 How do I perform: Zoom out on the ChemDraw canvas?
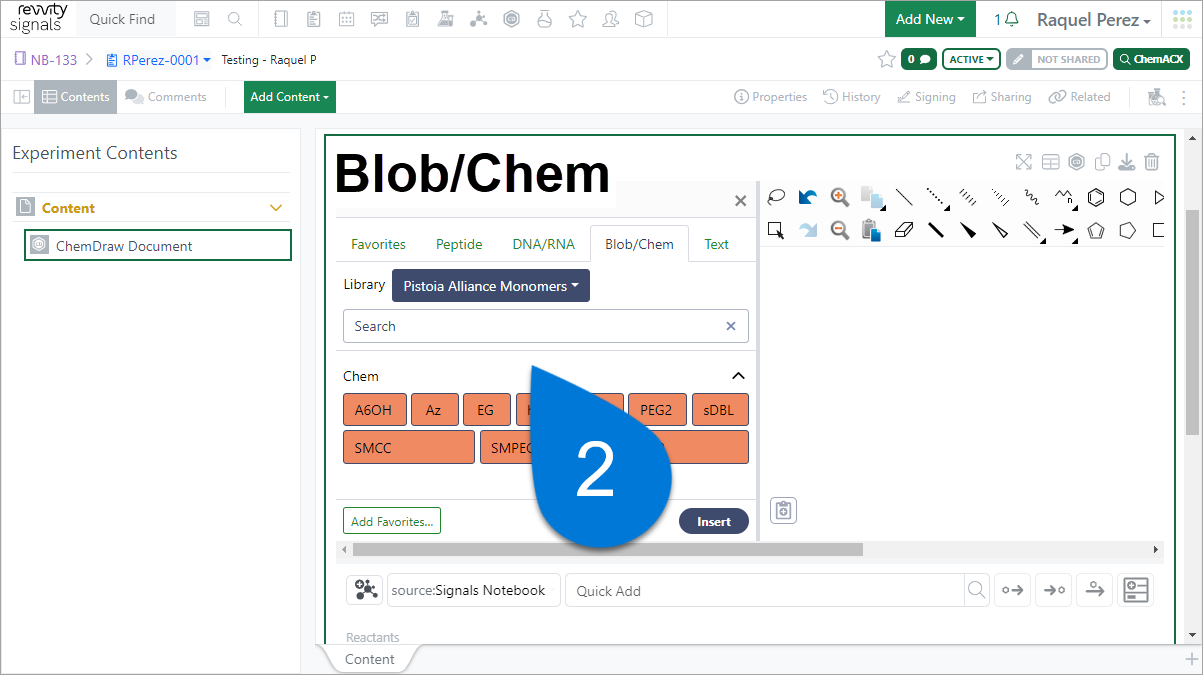click(x=840, y=230)
